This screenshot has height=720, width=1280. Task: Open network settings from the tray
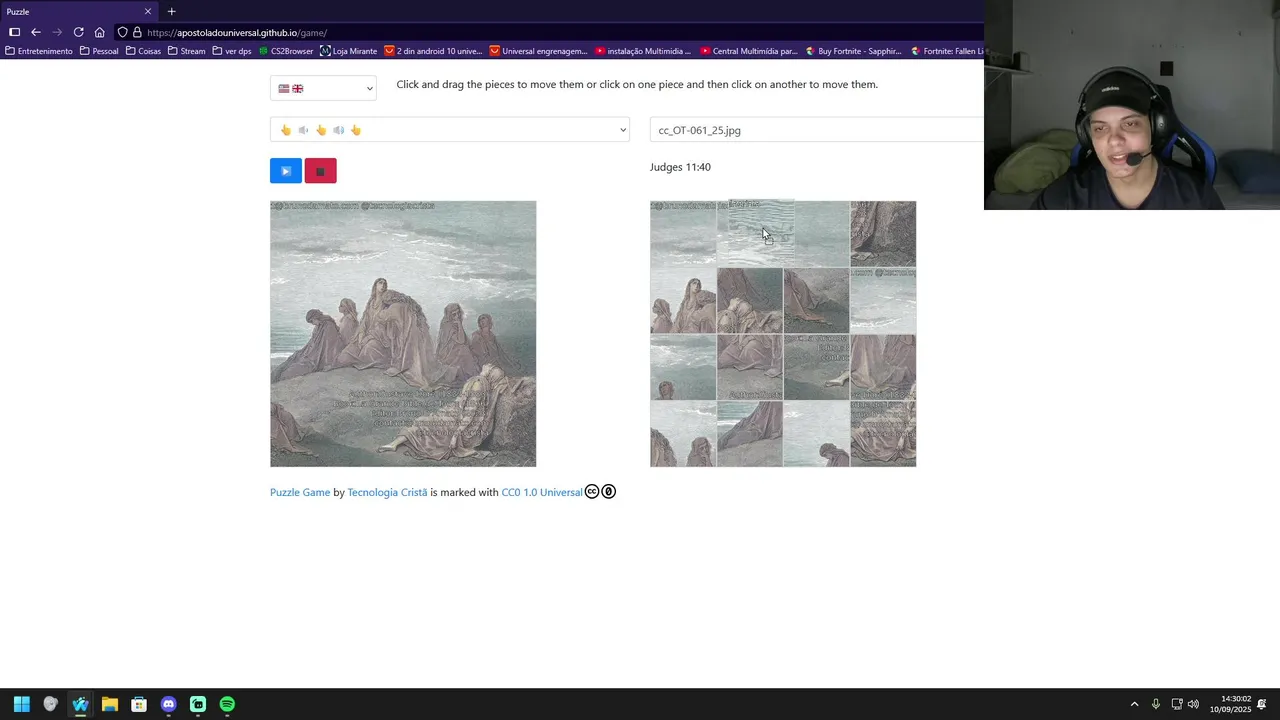(x=1177, y=704)
